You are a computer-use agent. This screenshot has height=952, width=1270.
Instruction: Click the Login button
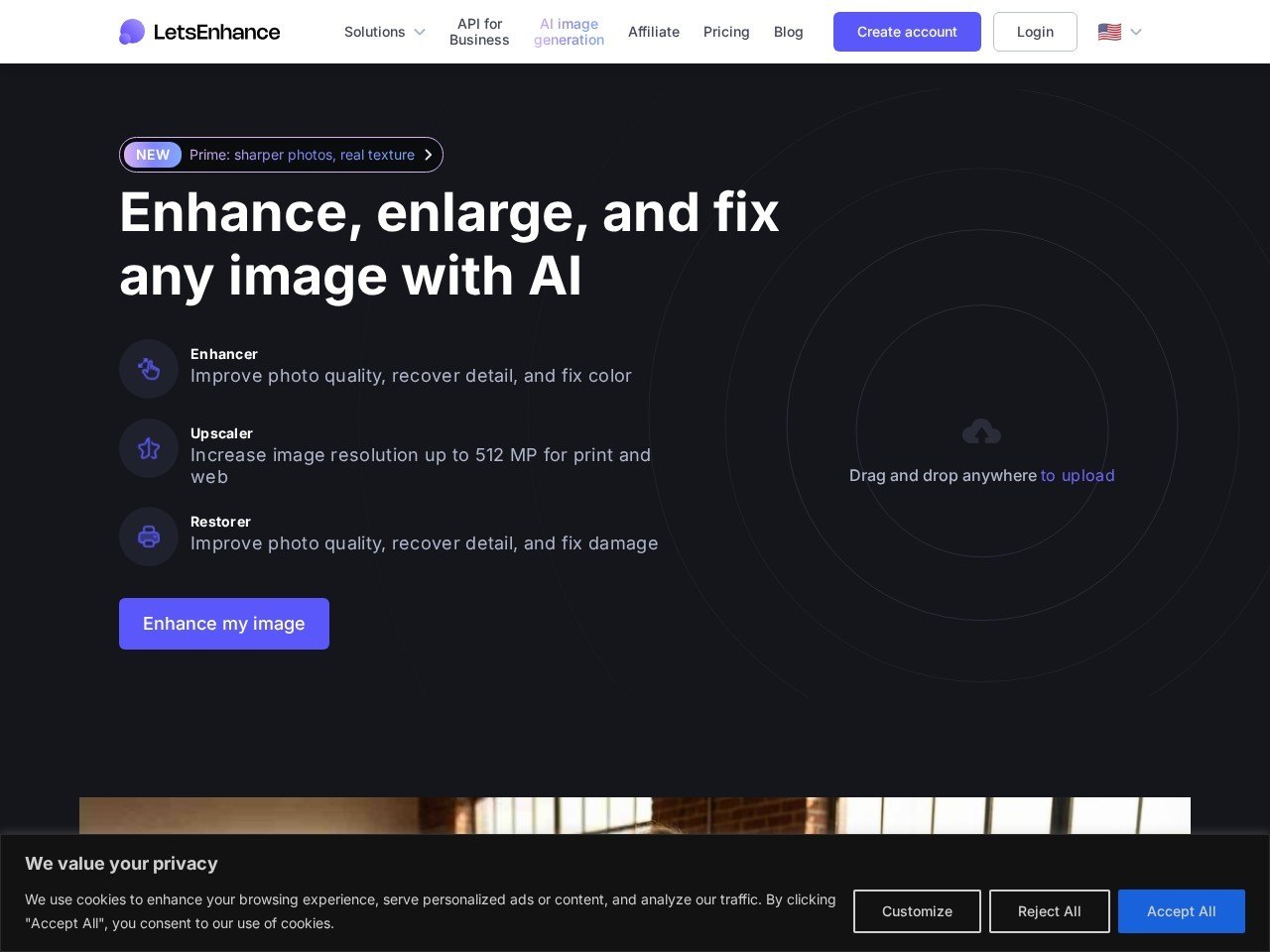coord(1035,32)
